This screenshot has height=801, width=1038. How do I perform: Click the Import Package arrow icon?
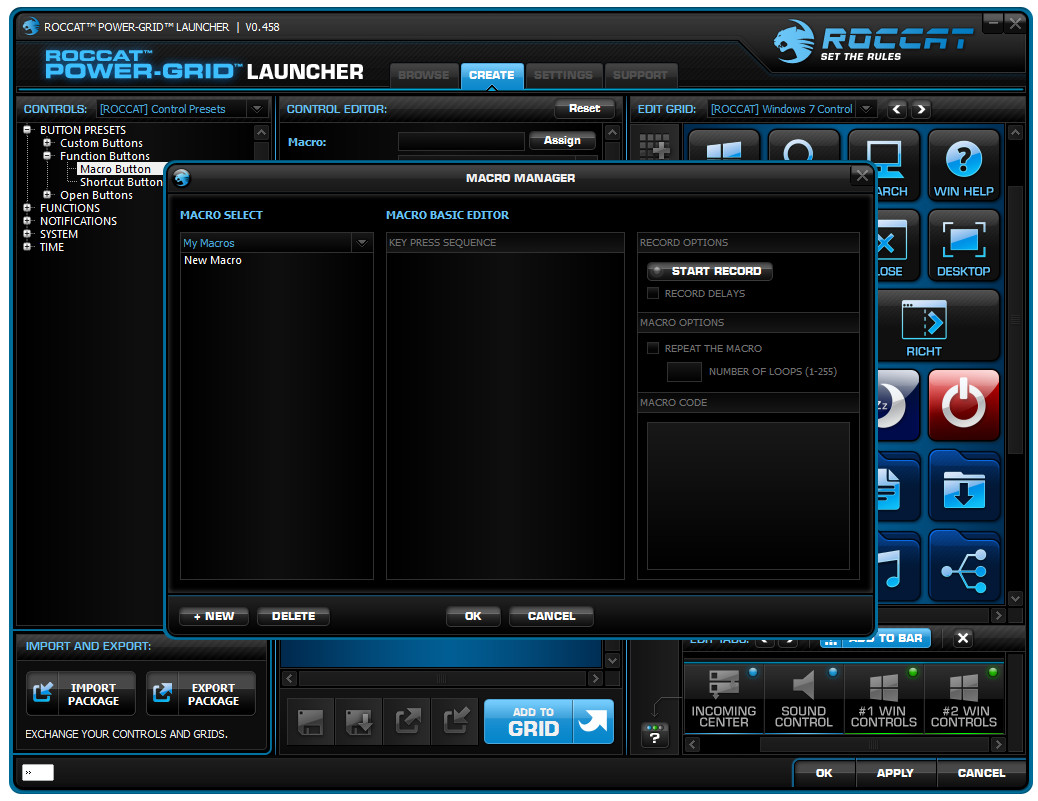(x=43, y=693)
